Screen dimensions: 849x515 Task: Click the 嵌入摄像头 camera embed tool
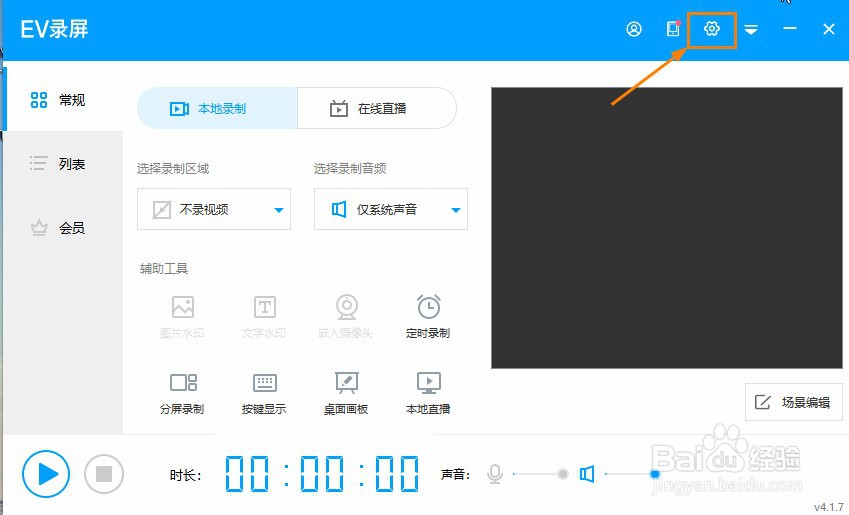pyautogui.click(x=346, y=317)
